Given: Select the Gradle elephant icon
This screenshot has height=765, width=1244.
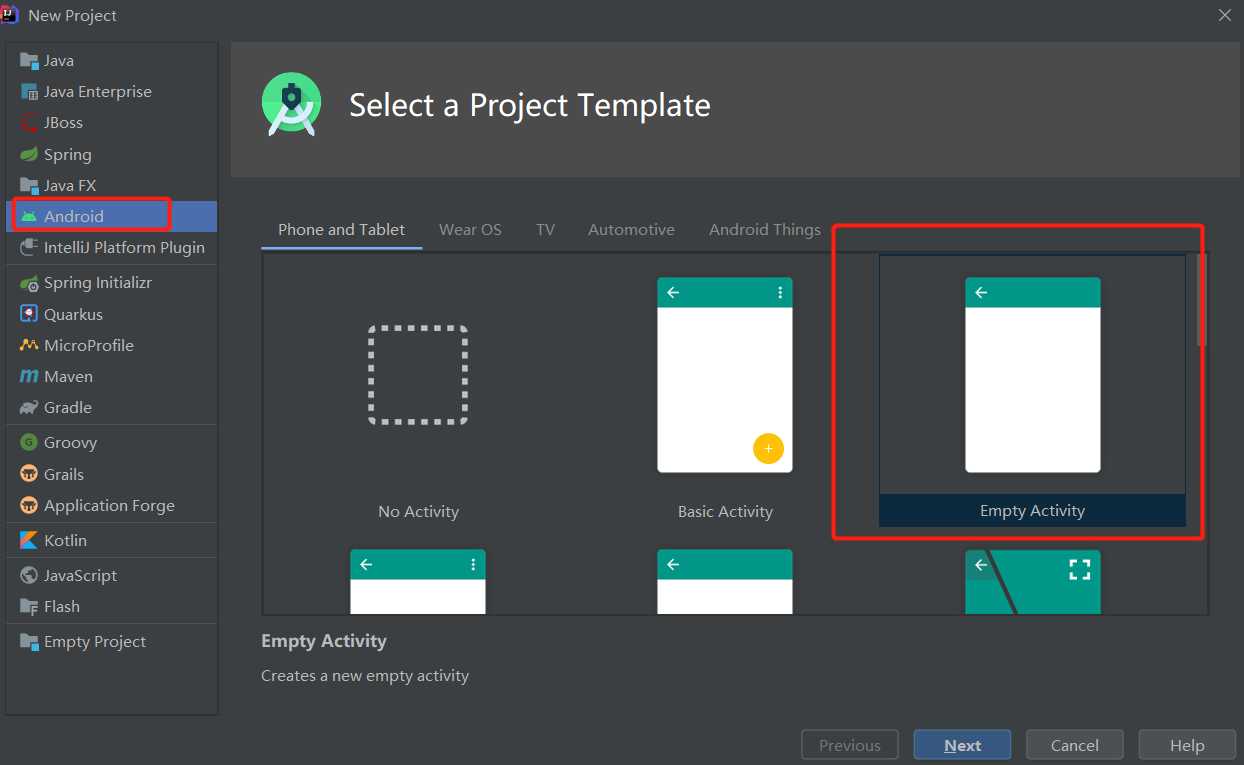Looking at the screenshot, I should click(28, 408).
